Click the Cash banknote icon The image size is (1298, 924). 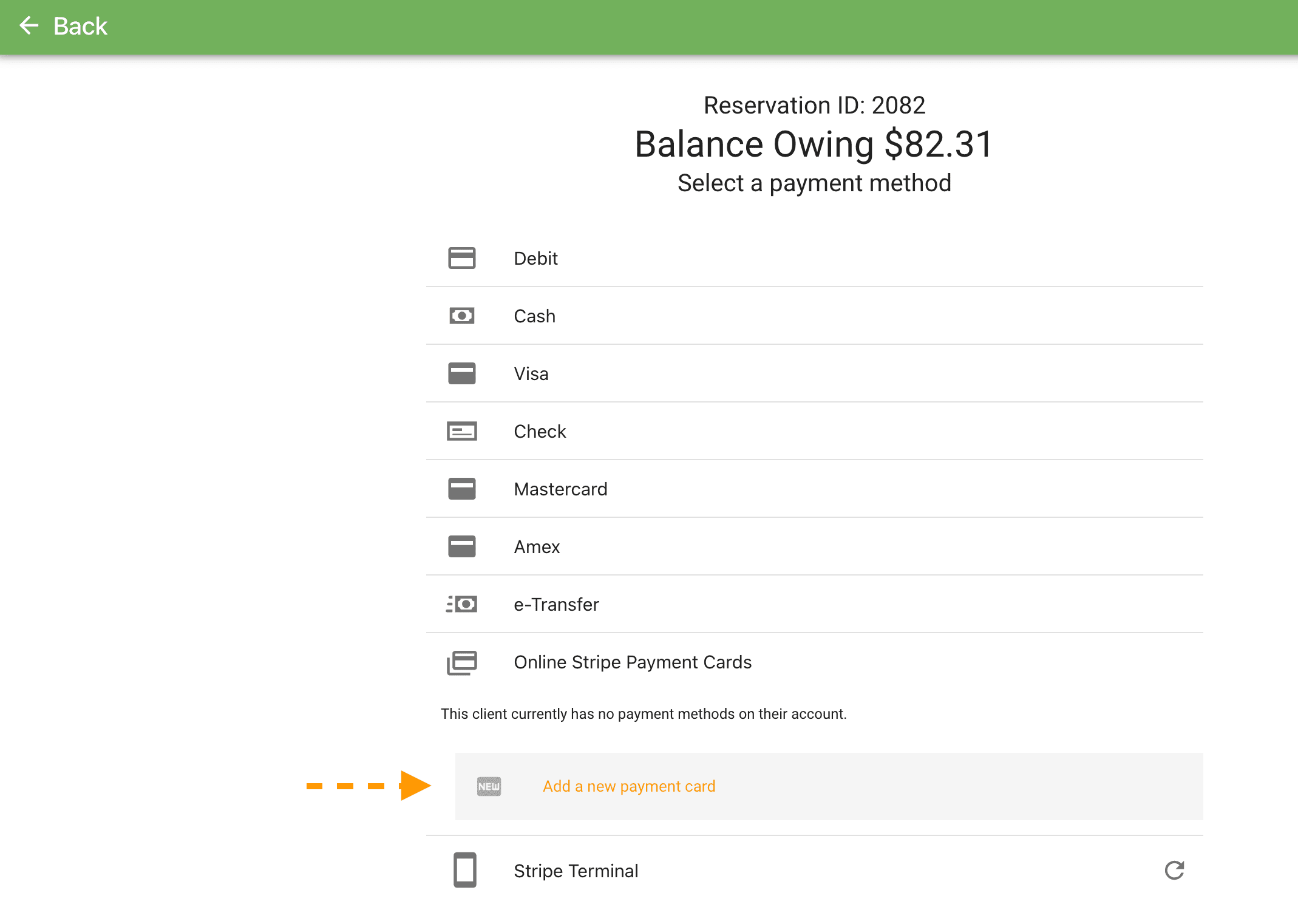462,316
